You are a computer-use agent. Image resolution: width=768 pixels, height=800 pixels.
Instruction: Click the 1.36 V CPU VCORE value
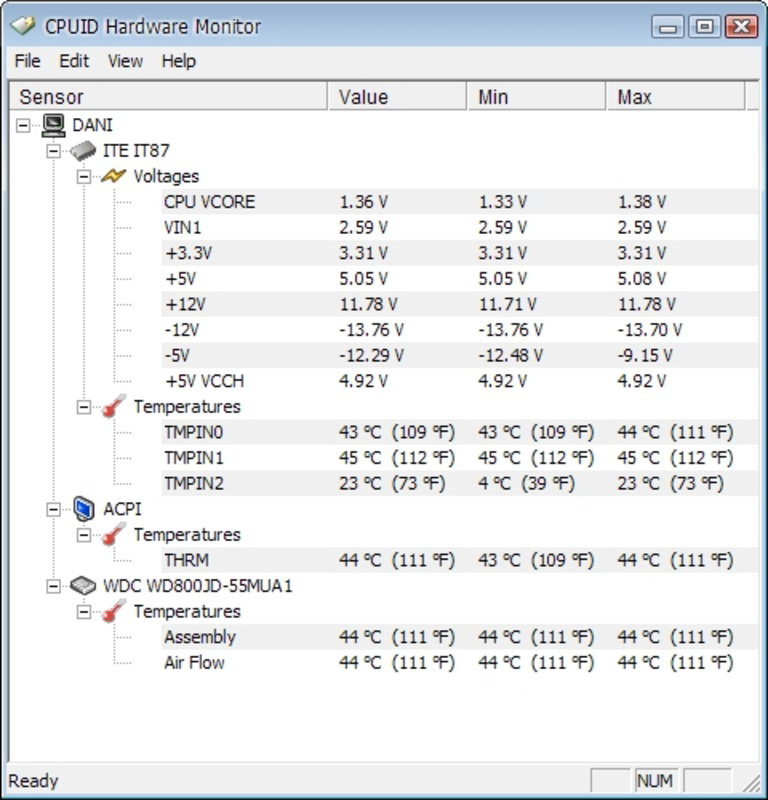(363, 202)
